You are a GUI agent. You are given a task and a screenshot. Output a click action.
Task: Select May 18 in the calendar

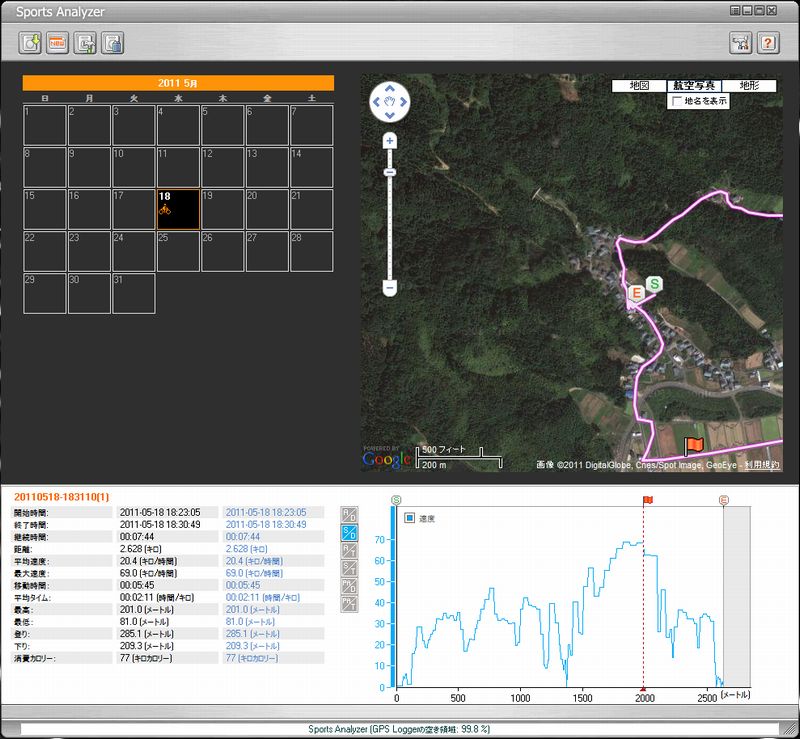tap(178, 209)
